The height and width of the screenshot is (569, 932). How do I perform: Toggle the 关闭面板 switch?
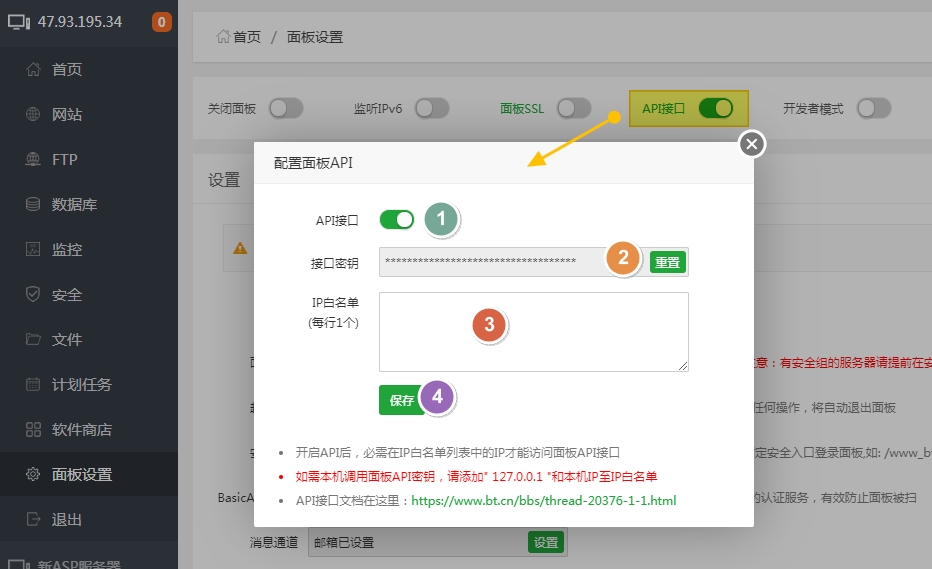point(286,108)
